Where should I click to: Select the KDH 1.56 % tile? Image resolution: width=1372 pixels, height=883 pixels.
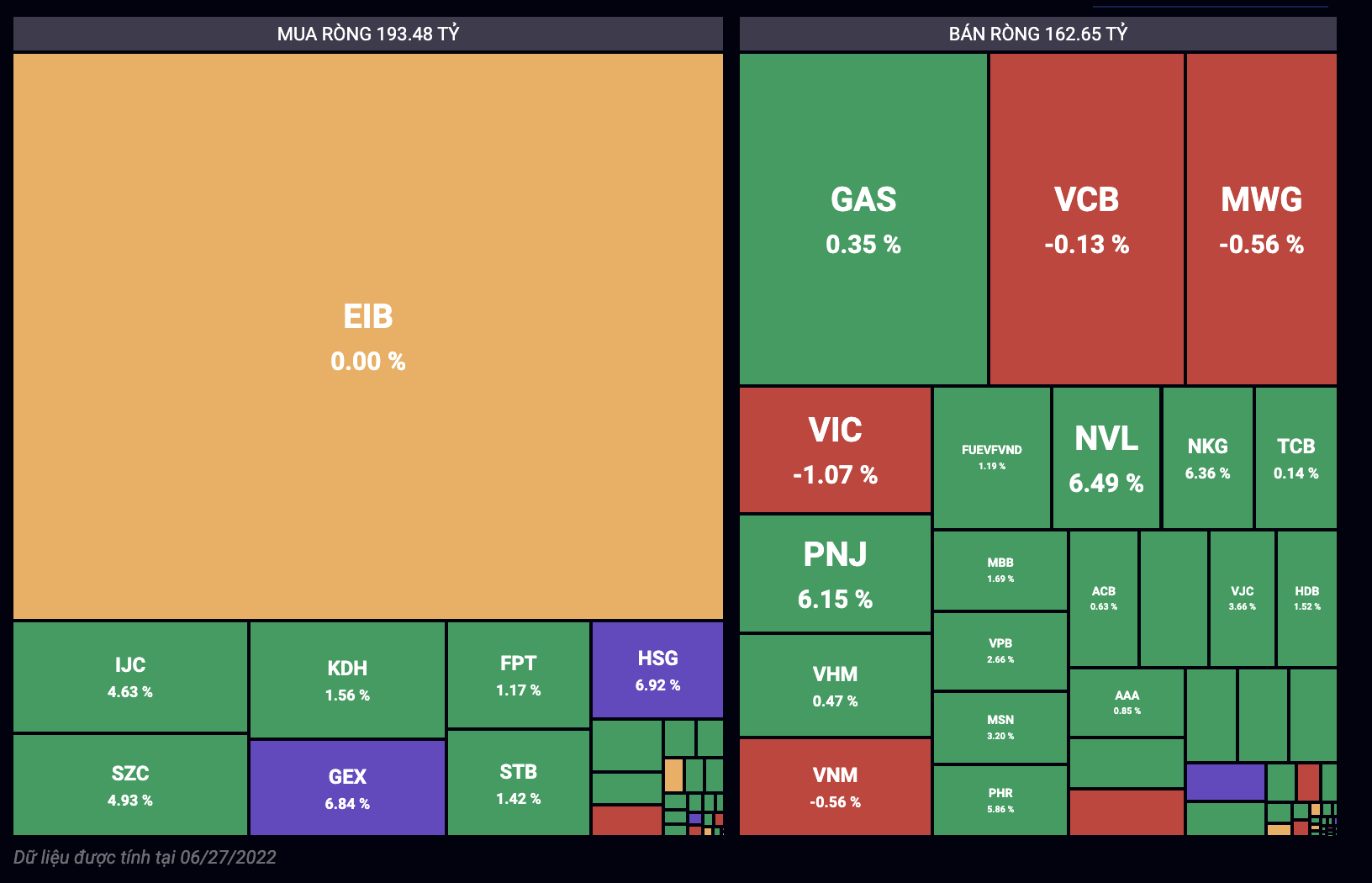[347, 680]
